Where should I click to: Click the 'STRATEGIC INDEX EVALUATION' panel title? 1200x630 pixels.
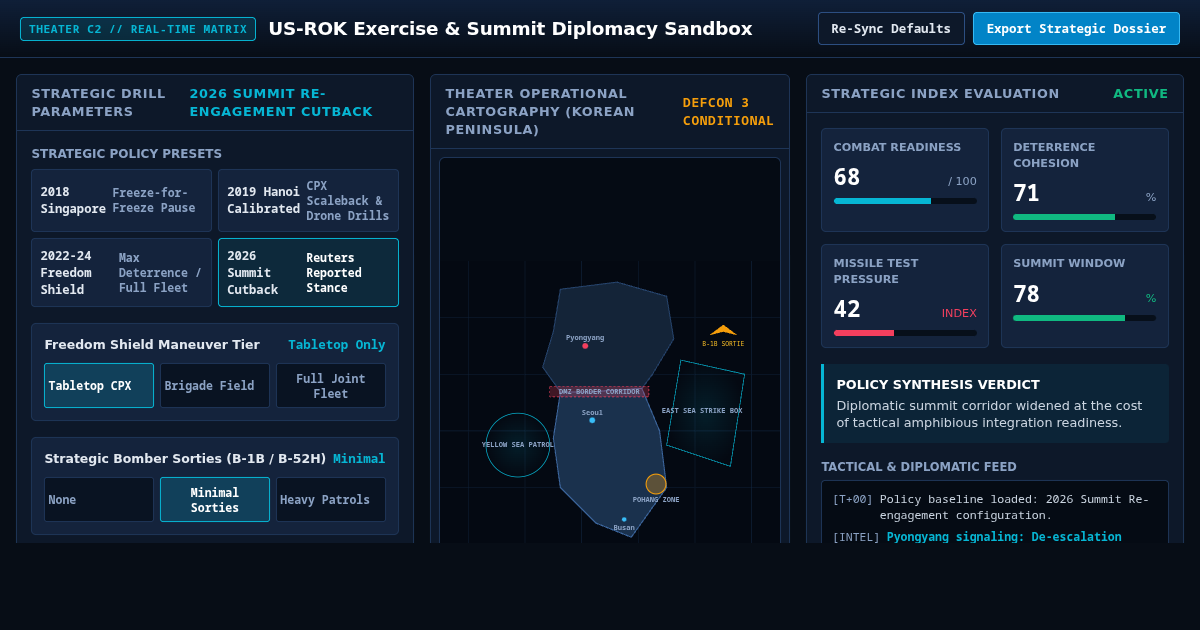[940, 94]
